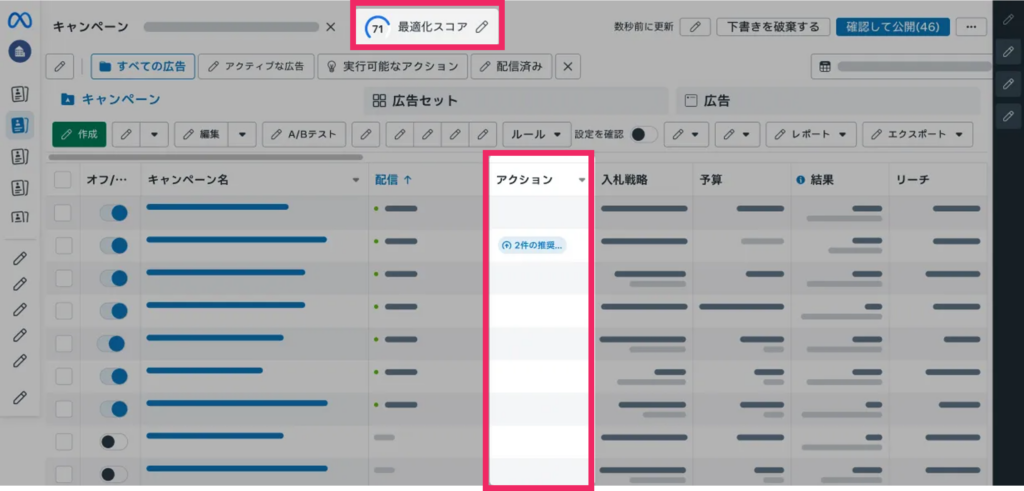Screen dimensions: 1024x491
Task: Click the top pencil icon in dark right panel
Action: (1008, 20)
